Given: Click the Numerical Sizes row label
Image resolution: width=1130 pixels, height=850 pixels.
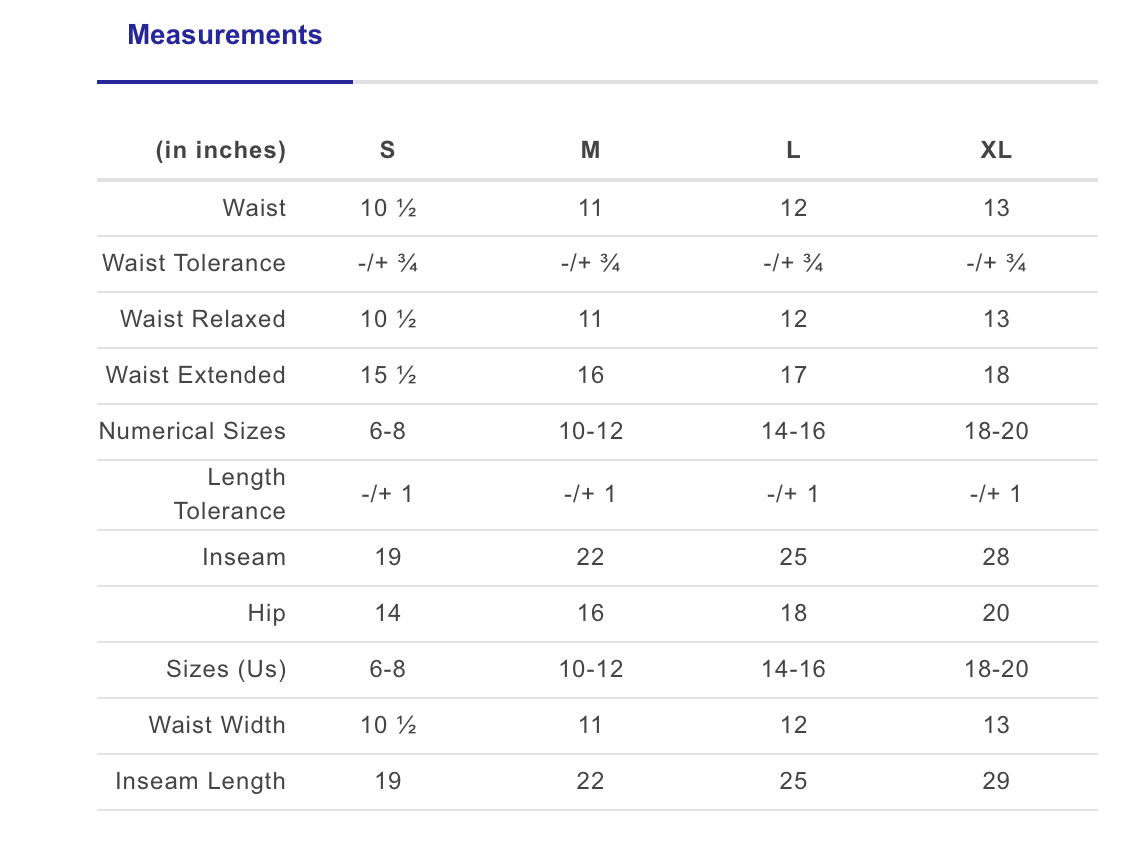Looking at the screenshot, I should 192,430.
